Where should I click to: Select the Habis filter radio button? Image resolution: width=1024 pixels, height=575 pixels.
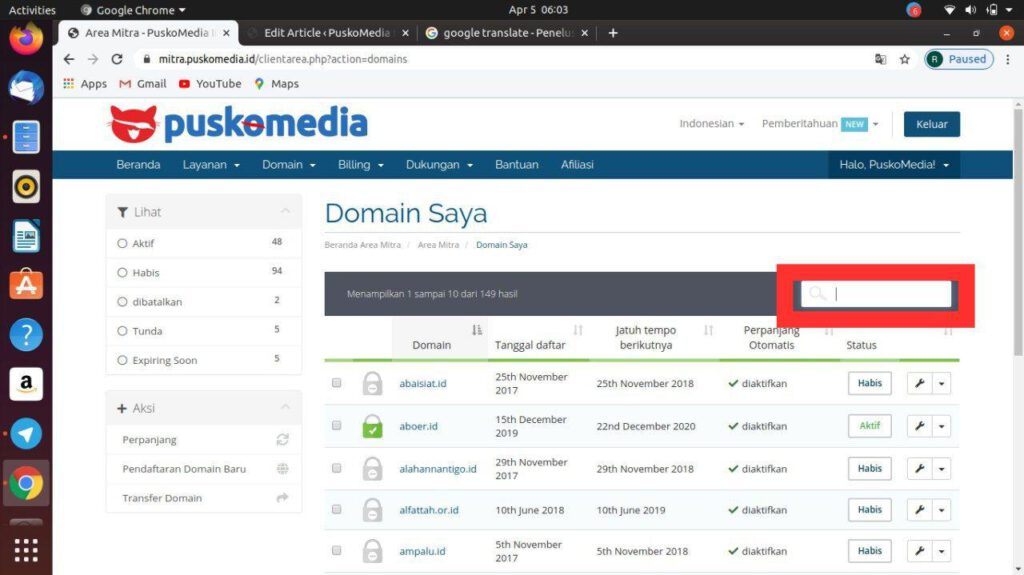pos(122,272)
